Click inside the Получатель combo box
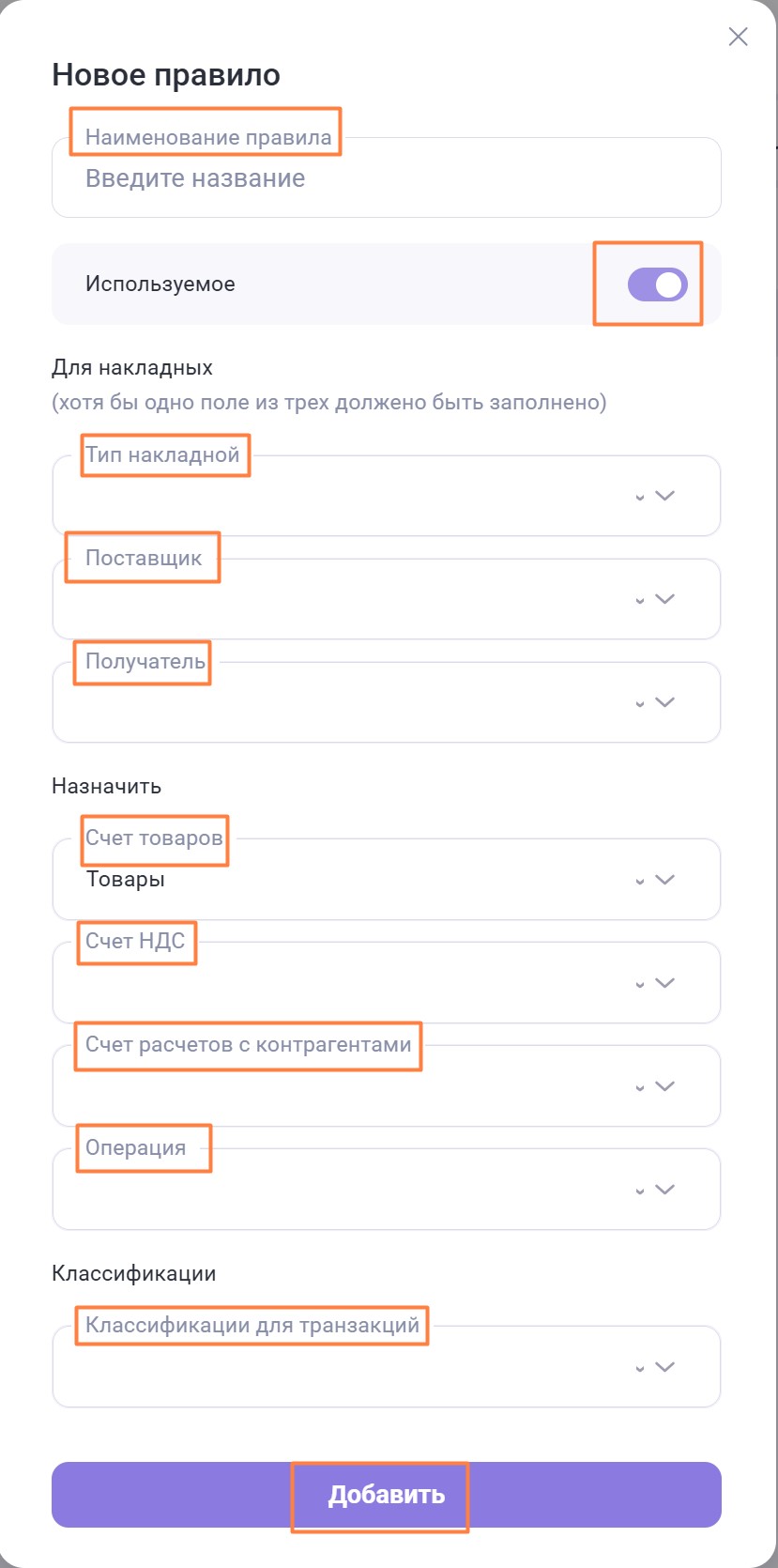This screenshot has width=778, height=1568. (338, 704)
